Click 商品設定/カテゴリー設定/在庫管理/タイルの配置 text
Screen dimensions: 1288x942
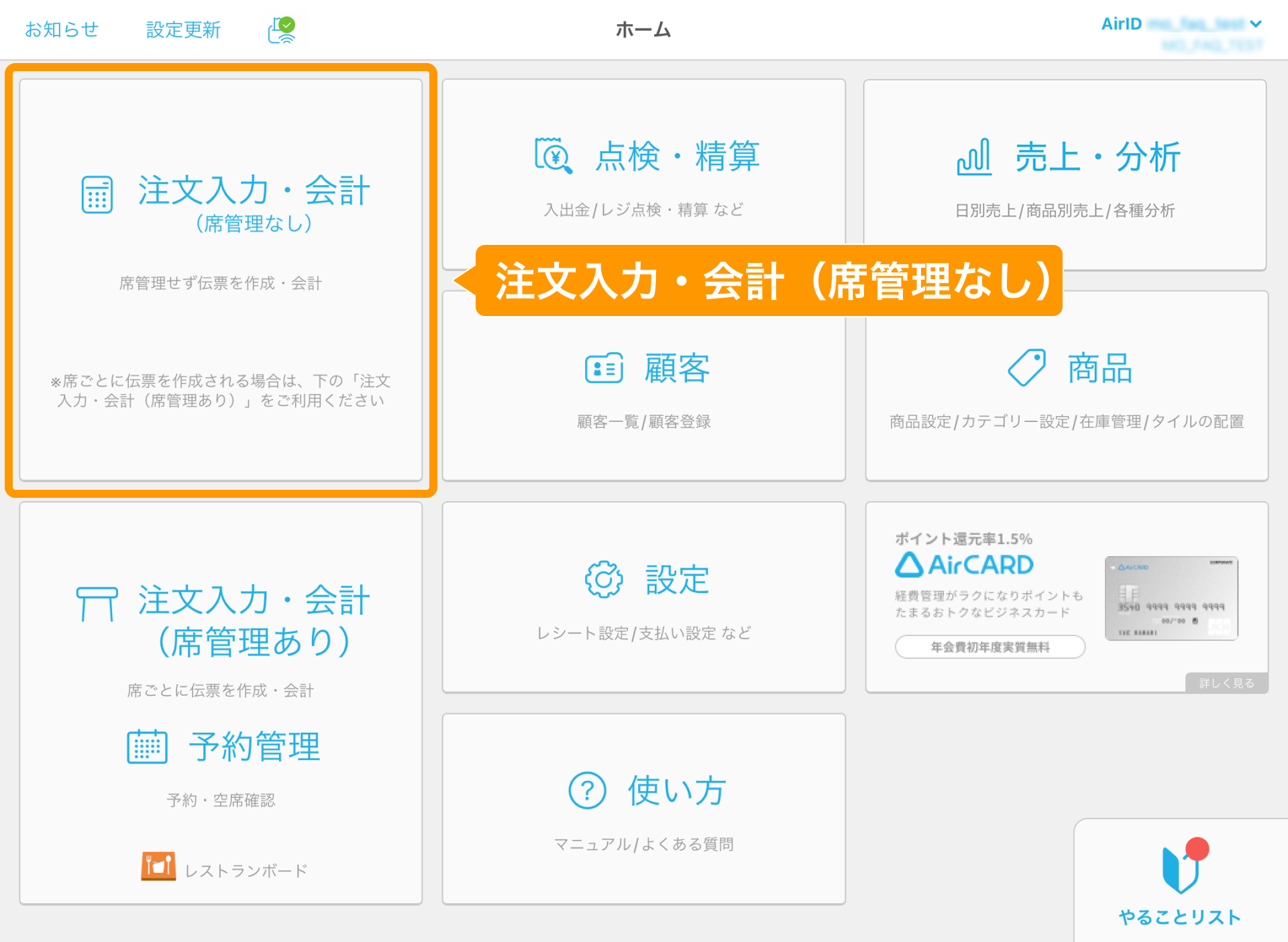tap(1067, 421)
